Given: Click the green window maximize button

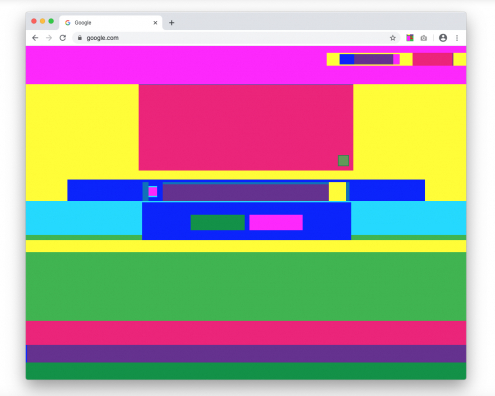Looking at the screenshot, I should (51, 21).
